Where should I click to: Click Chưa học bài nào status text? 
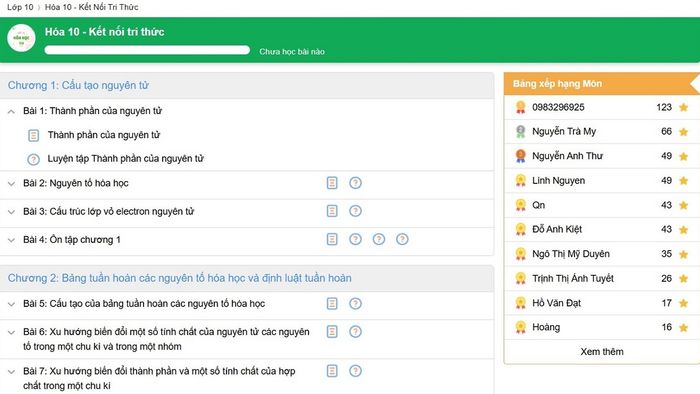292,52
